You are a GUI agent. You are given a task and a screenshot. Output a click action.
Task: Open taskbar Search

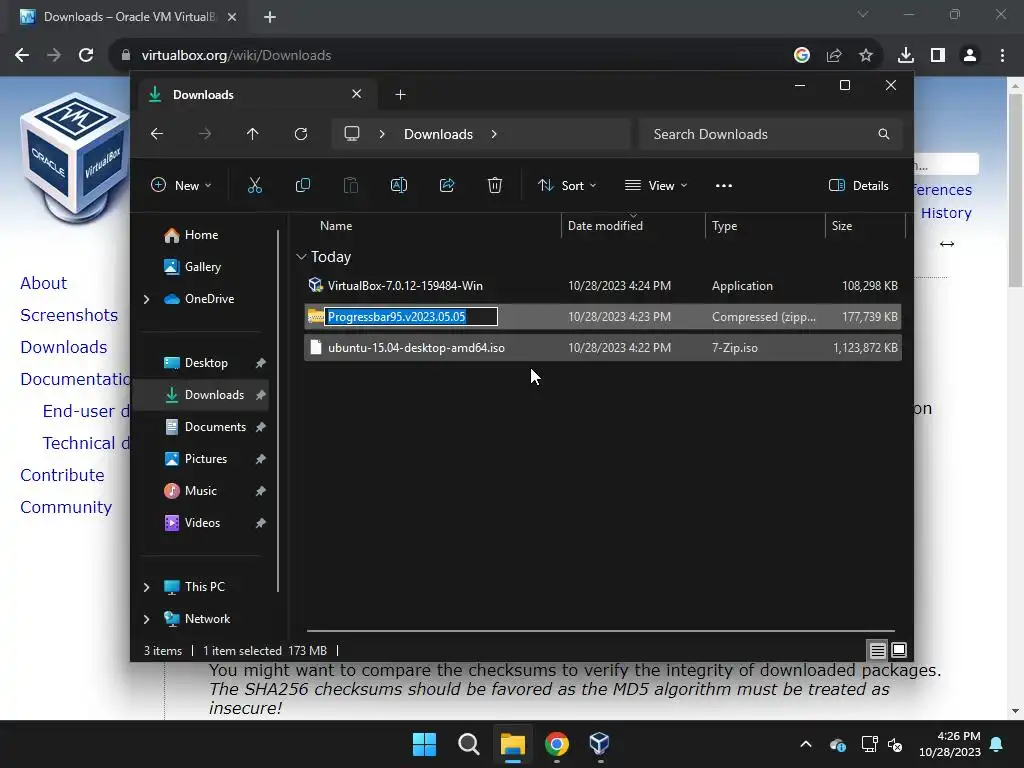point(468,744)
